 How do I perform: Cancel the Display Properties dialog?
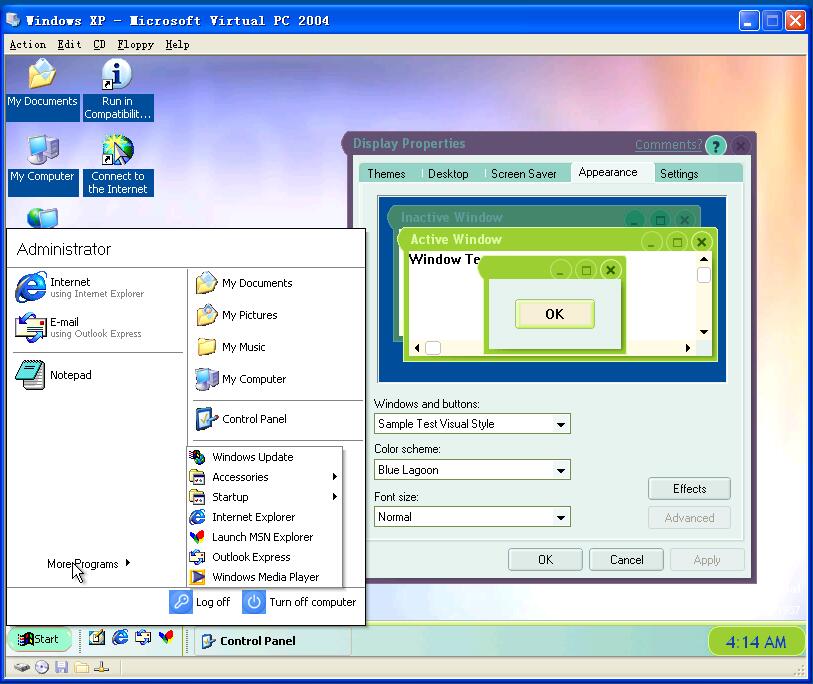click(626, 560)
